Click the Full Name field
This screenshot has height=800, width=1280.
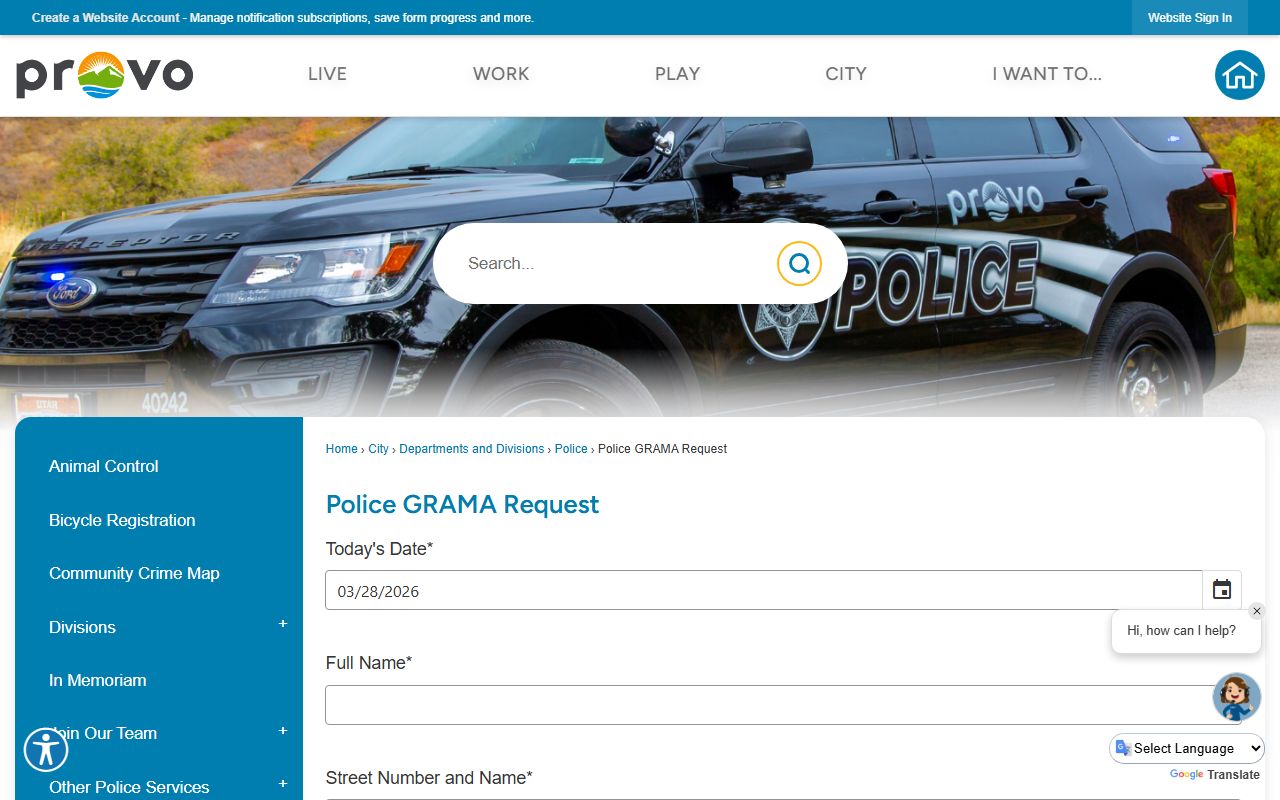tap(783, 705)
